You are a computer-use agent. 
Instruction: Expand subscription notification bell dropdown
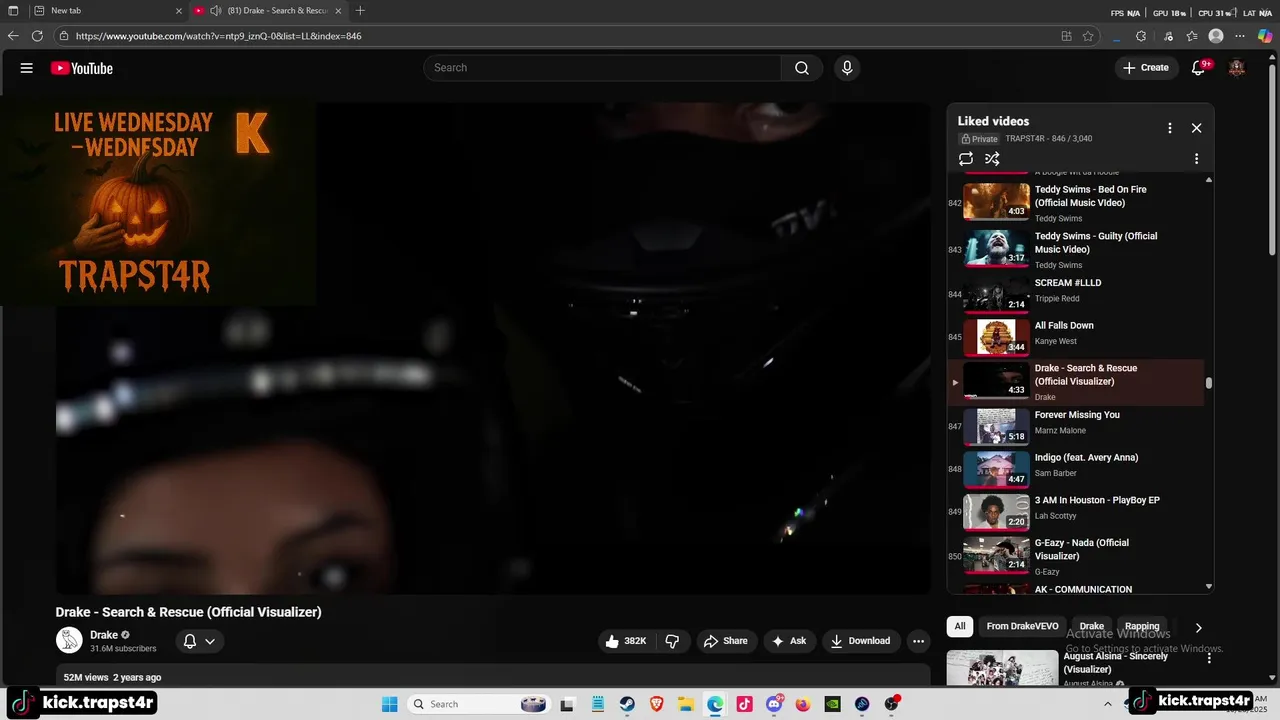click(x=200, y=641)
